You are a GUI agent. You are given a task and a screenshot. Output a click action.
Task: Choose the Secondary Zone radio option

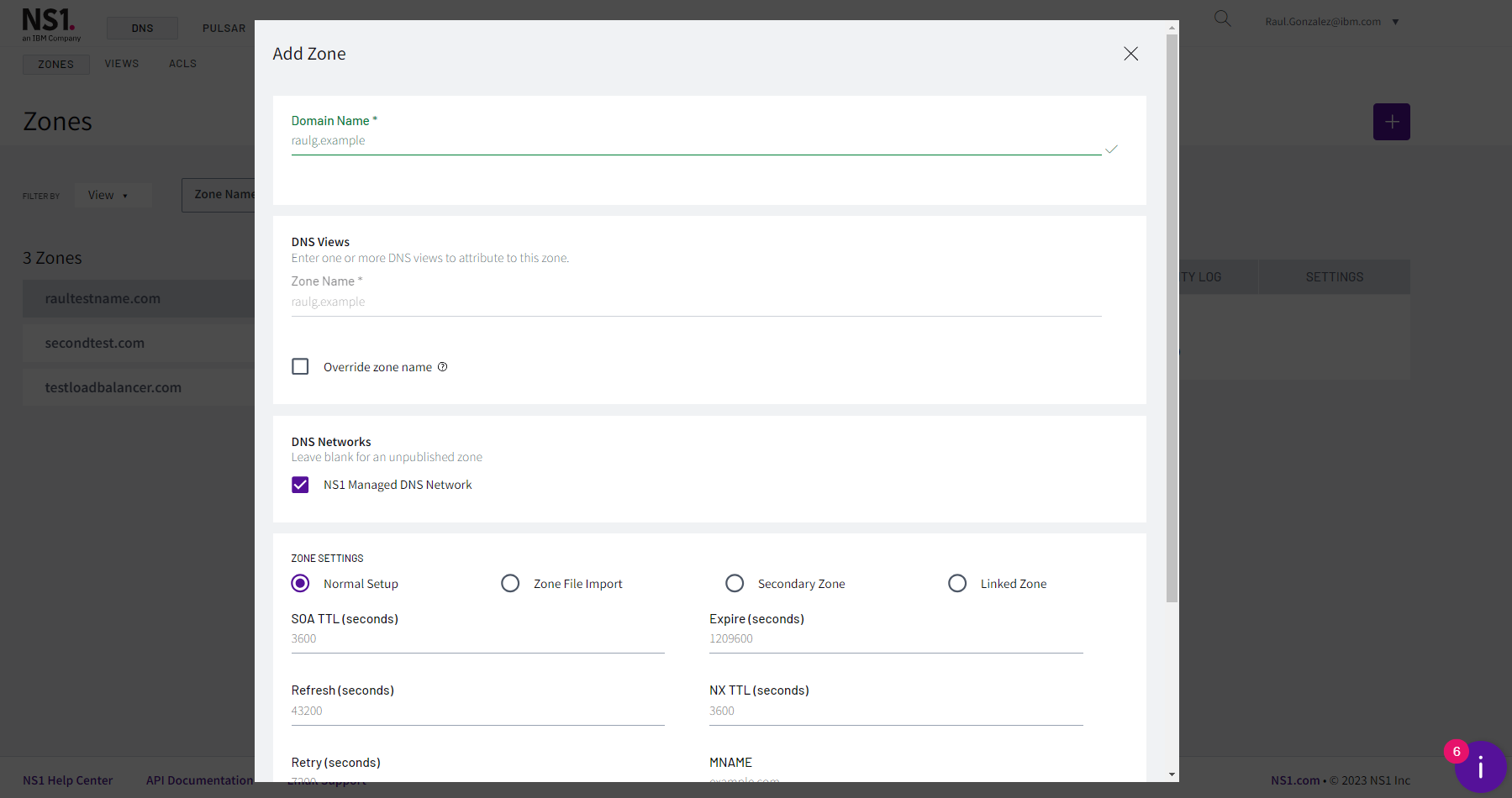(735, 583)
